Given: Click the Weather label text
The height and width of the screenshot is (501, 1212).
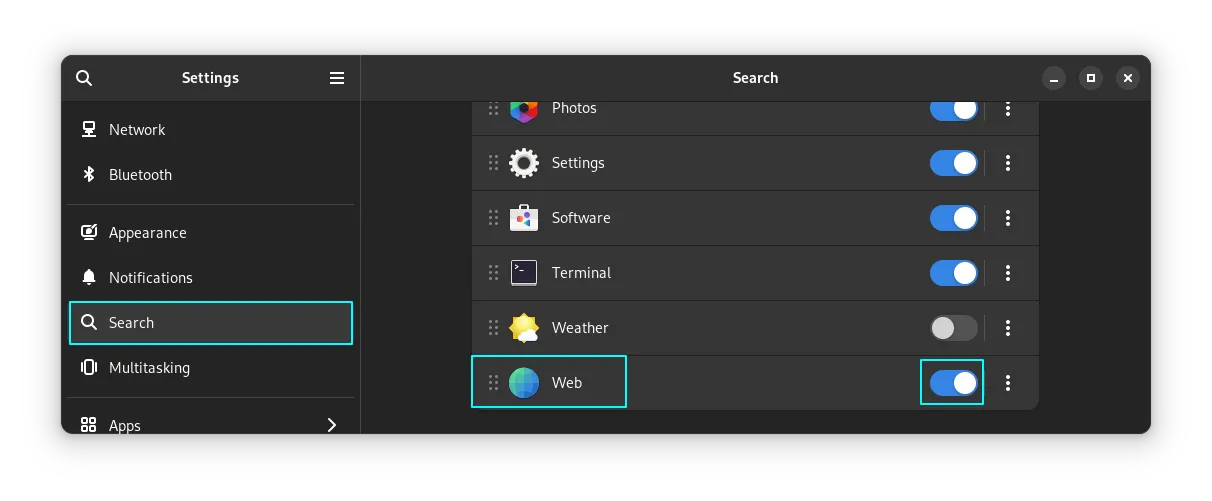Looking at the screenshot, I should pos(580,328).
